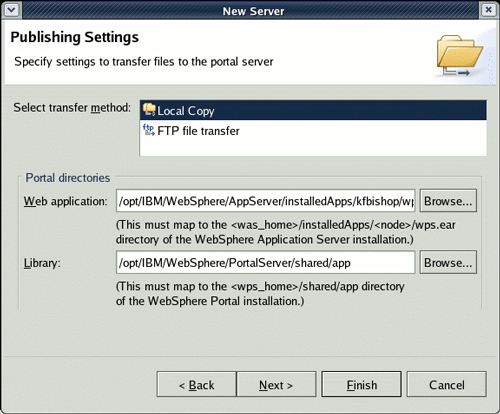The image size is (500, 414).
Task: Close the New Server dialog
Action: pos(488,10)
